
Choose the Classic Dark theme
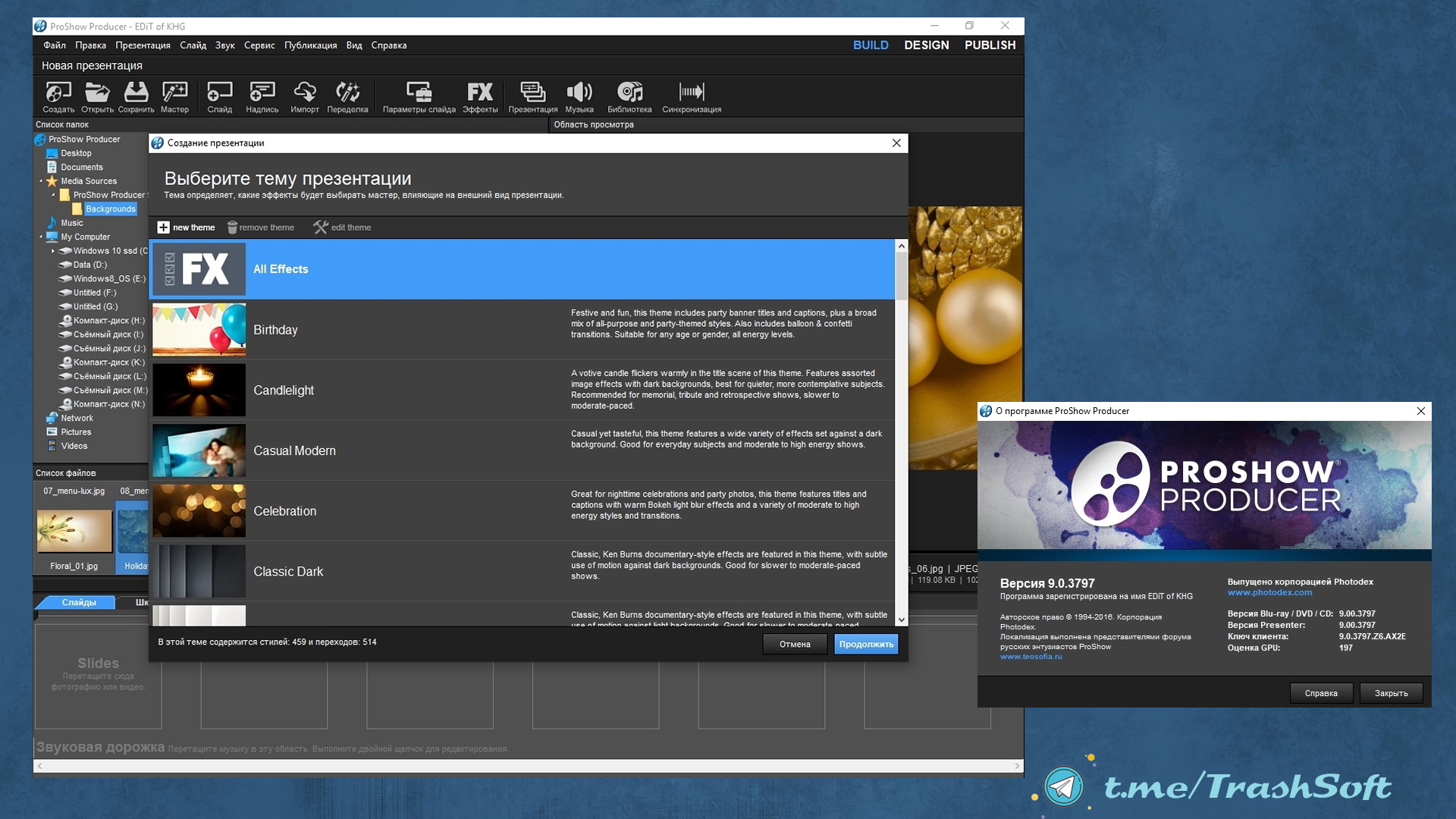pyautogui.click(x=522, y=571)
